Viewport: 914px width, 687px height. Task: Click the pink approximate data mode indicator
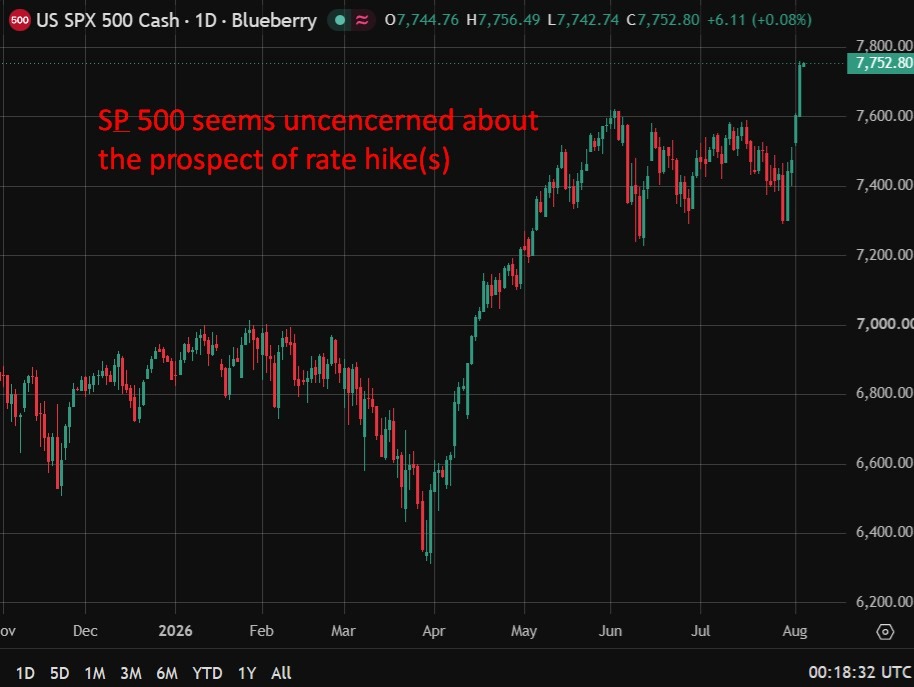pos(362,20)
